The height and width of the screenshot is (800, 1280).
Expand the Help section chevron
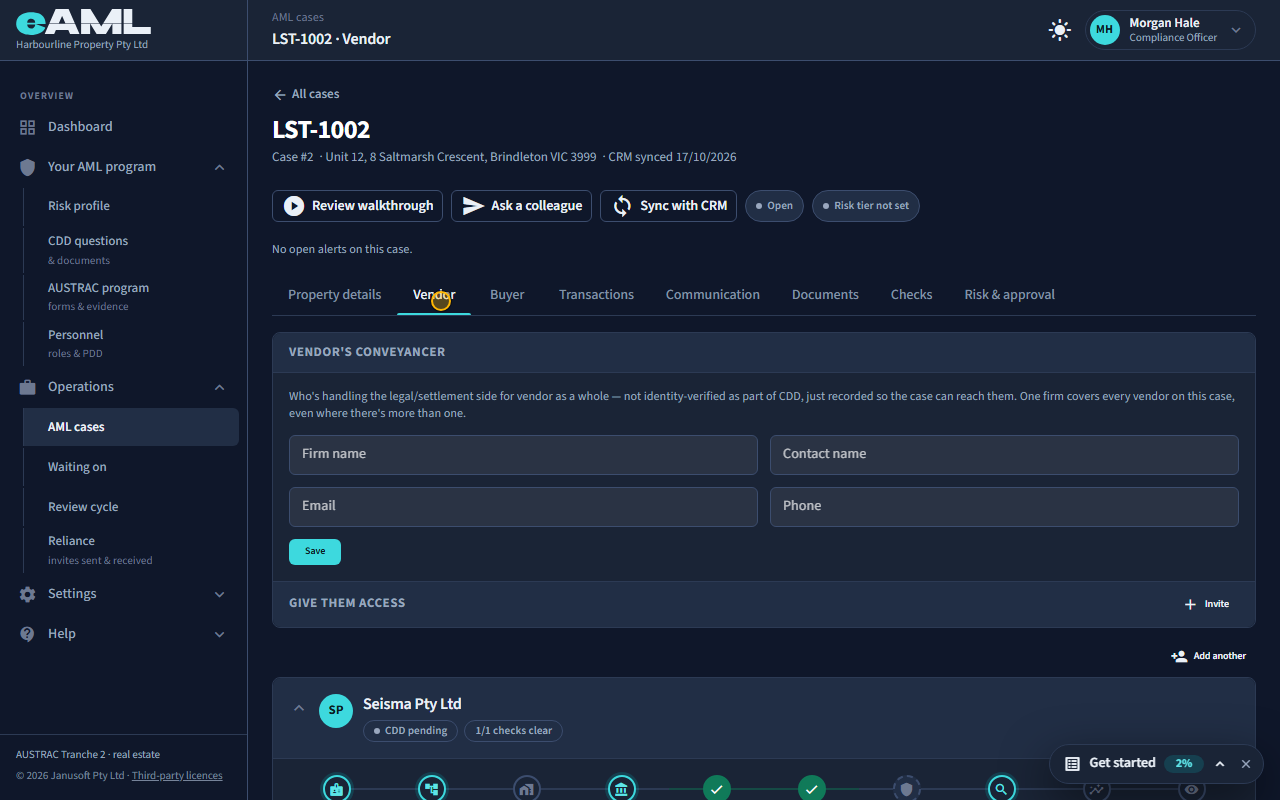(219, 634)
